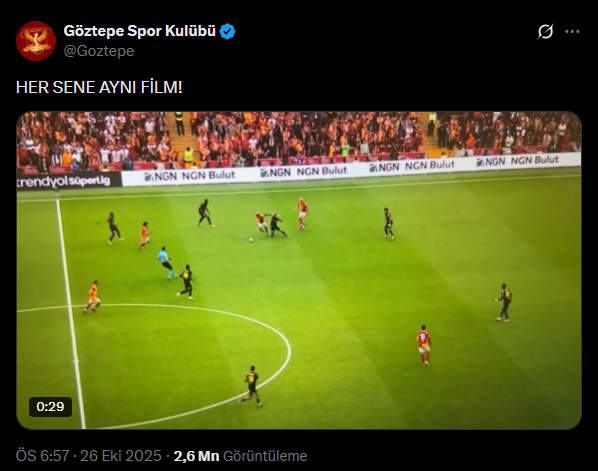Click the dark-kit player at the bottom of the center circle
The width and height of the screenshot is (598, 471).
tap(251, 386)
